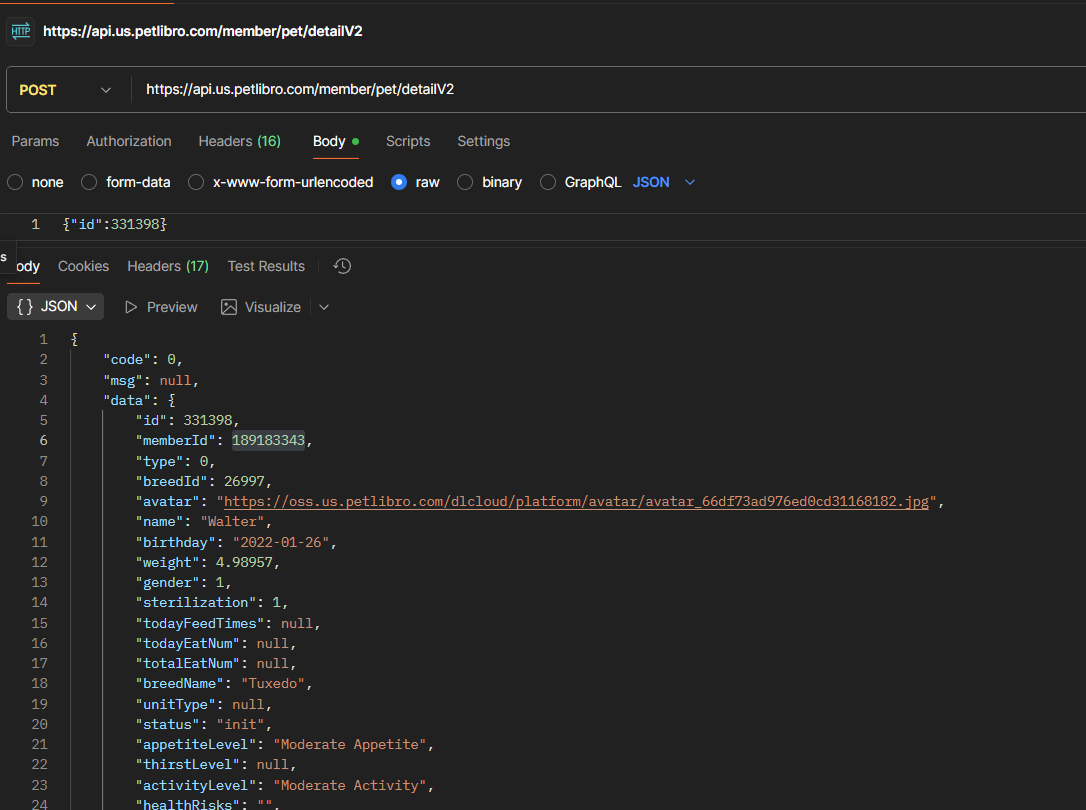Viewport: 1086px width, 810px height.
Task: Switch to the Authorization tab
Action: tap(129, 141)
